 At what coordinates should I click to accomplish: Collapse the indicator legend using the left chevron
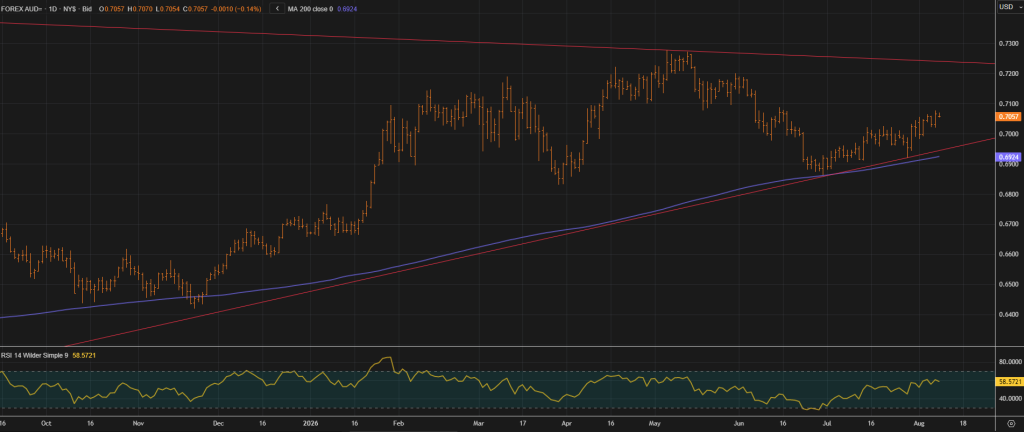(277, 9)
